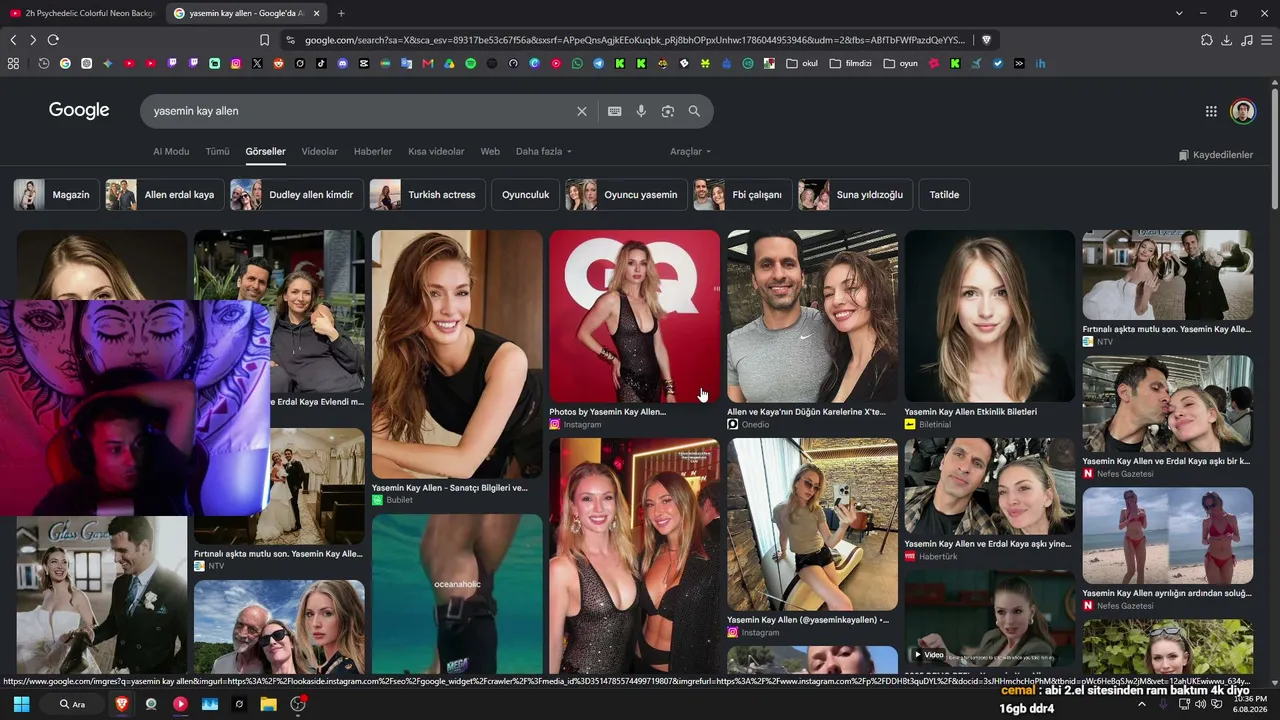Screen dimensions: 1280x720
Task: Open the extensions puzzle icon
Action: (x=1207, y=40)
